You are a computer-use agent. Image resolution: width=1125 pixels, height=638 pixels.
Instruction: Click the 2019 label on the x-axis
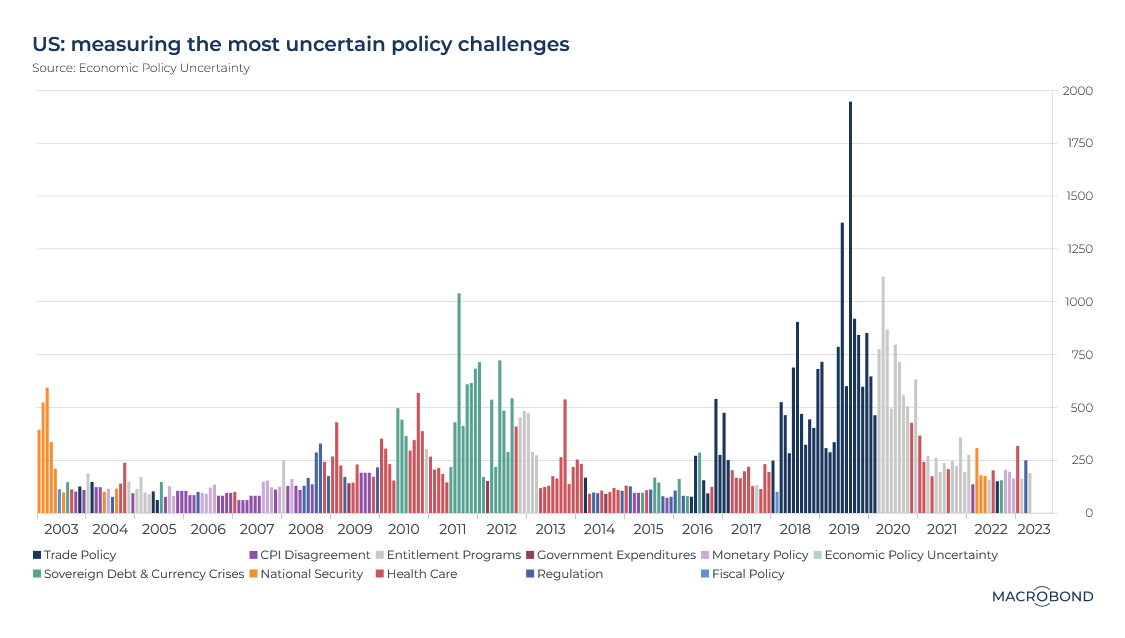[845, 530]
